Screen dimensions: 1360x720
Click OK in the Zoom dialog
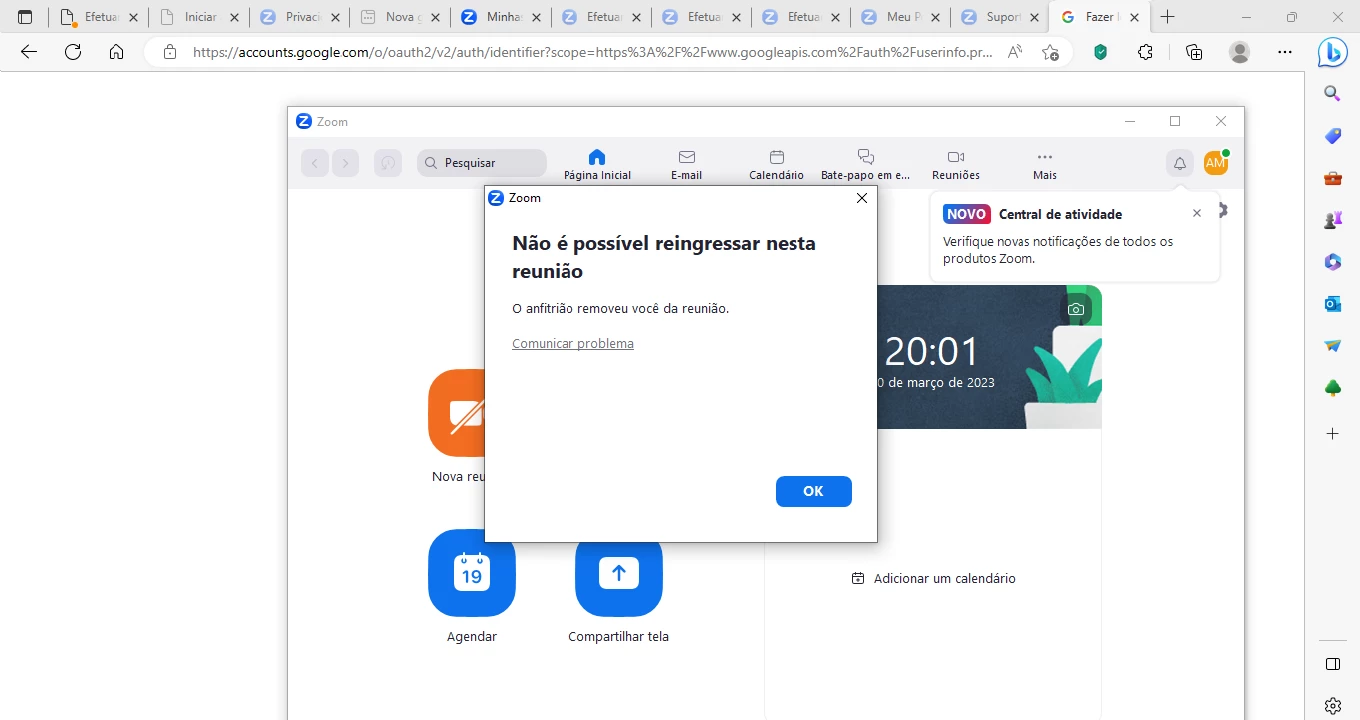(813, 491)
